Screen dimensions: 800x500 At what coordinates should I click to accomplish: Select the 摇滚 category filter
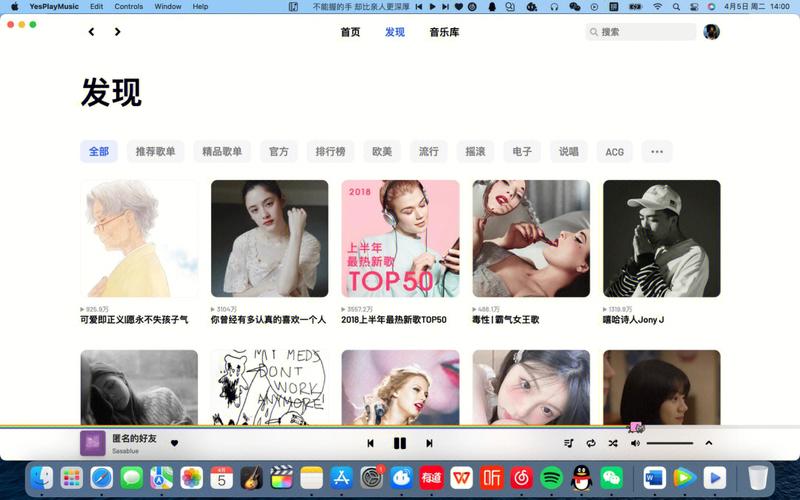coord(476,152)
